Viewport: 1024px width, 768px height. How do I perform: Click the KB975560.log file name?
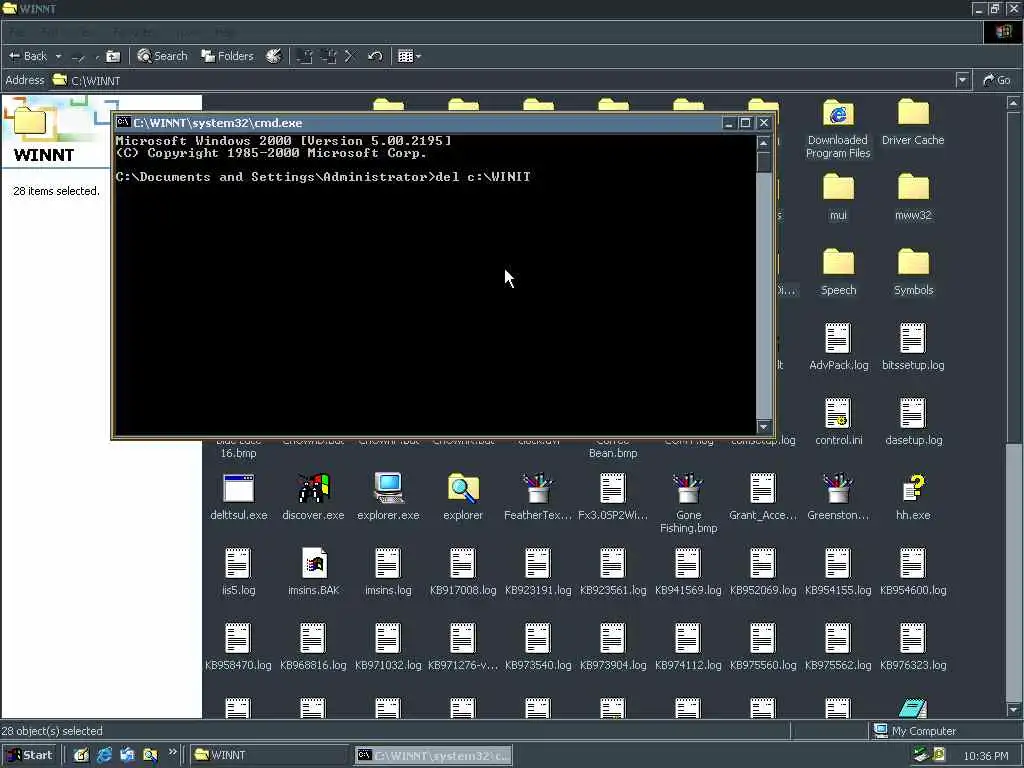coord(763,665)
